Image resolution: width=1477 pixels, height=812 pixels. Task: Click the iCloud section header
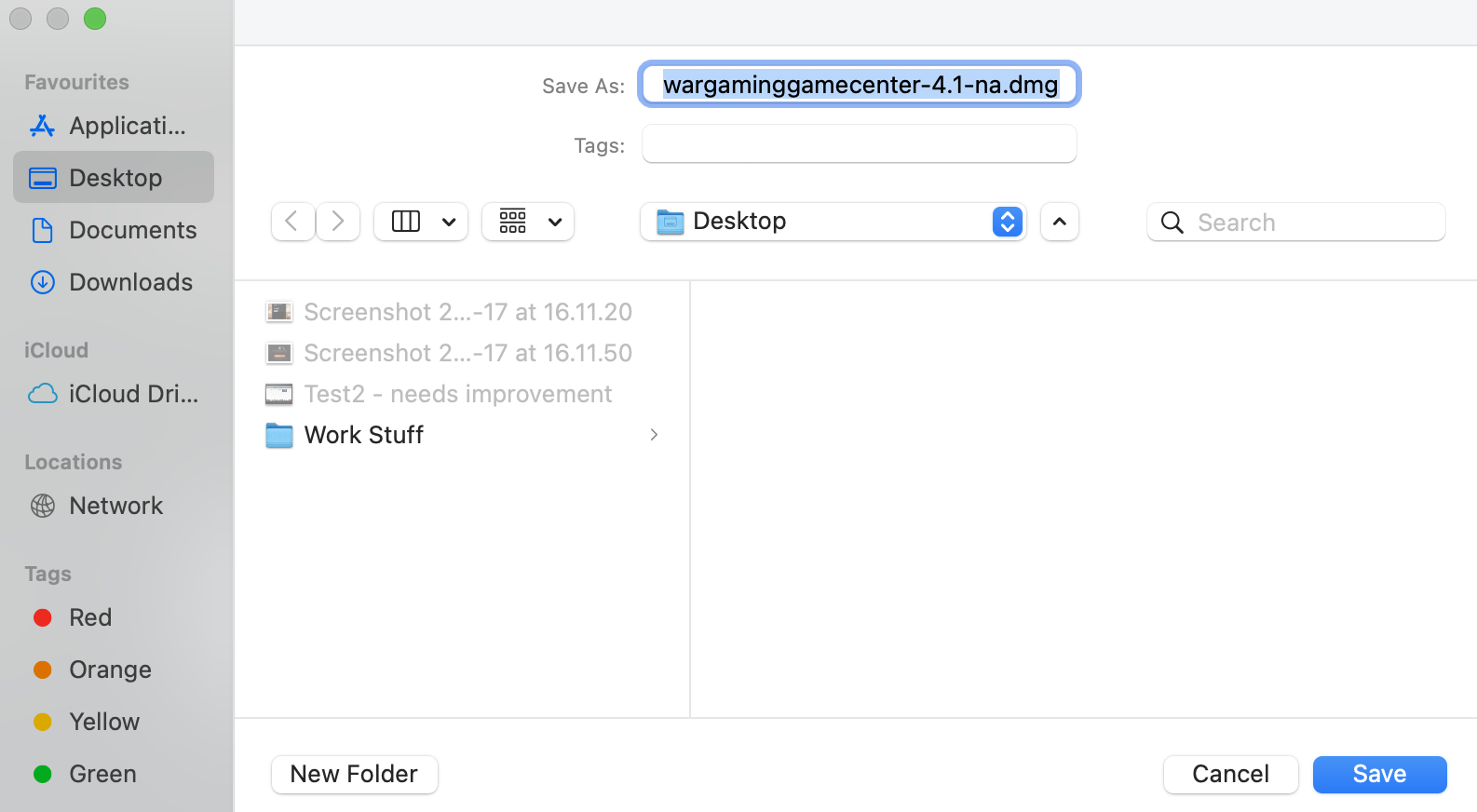[x=56, y=350]
